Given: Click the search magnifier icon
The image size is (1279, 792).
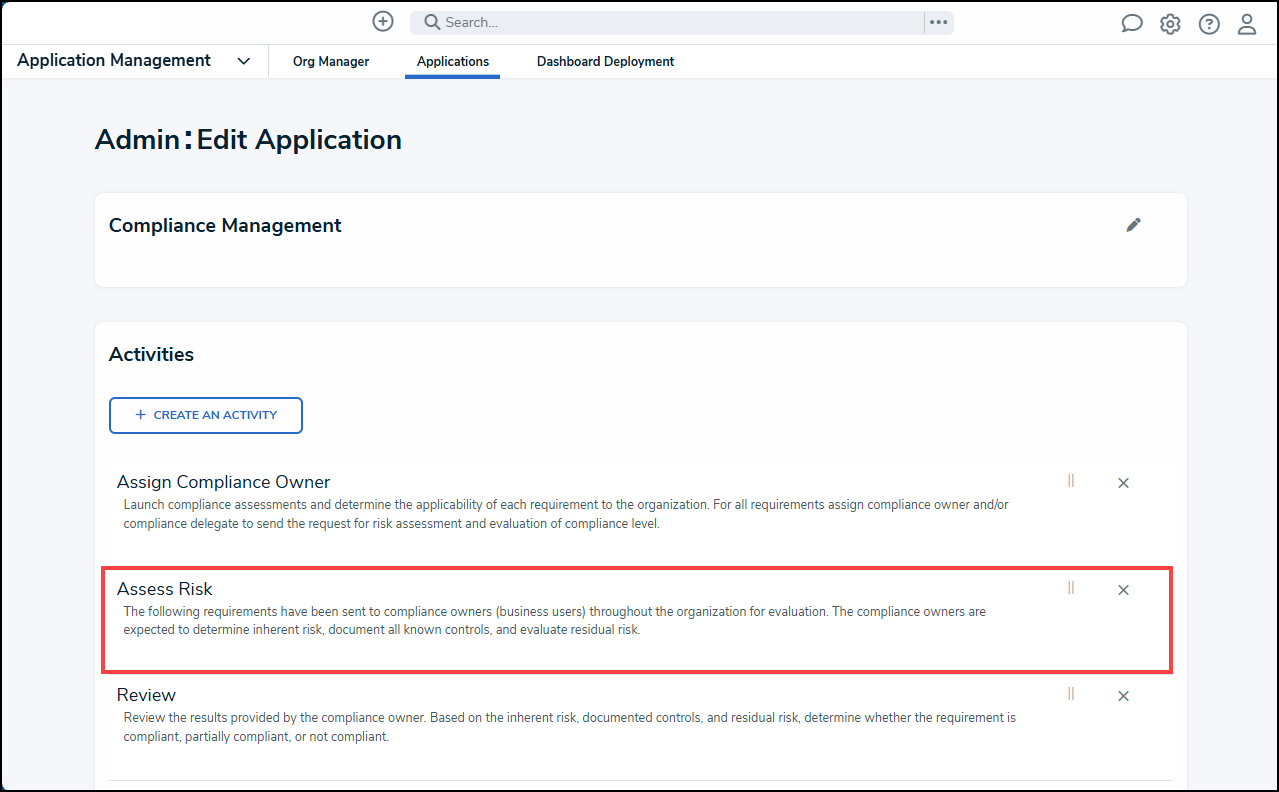Looking at the screenshot, I should (432, 22).
